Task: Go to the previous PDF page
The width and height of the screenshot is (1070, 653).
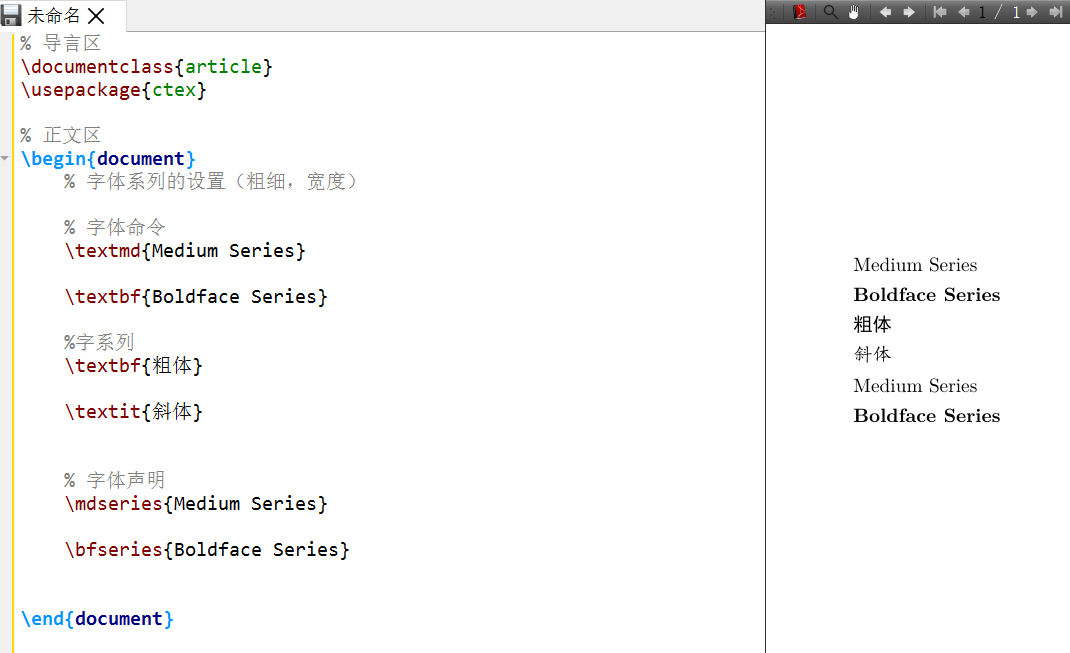Action: point(963,11)
